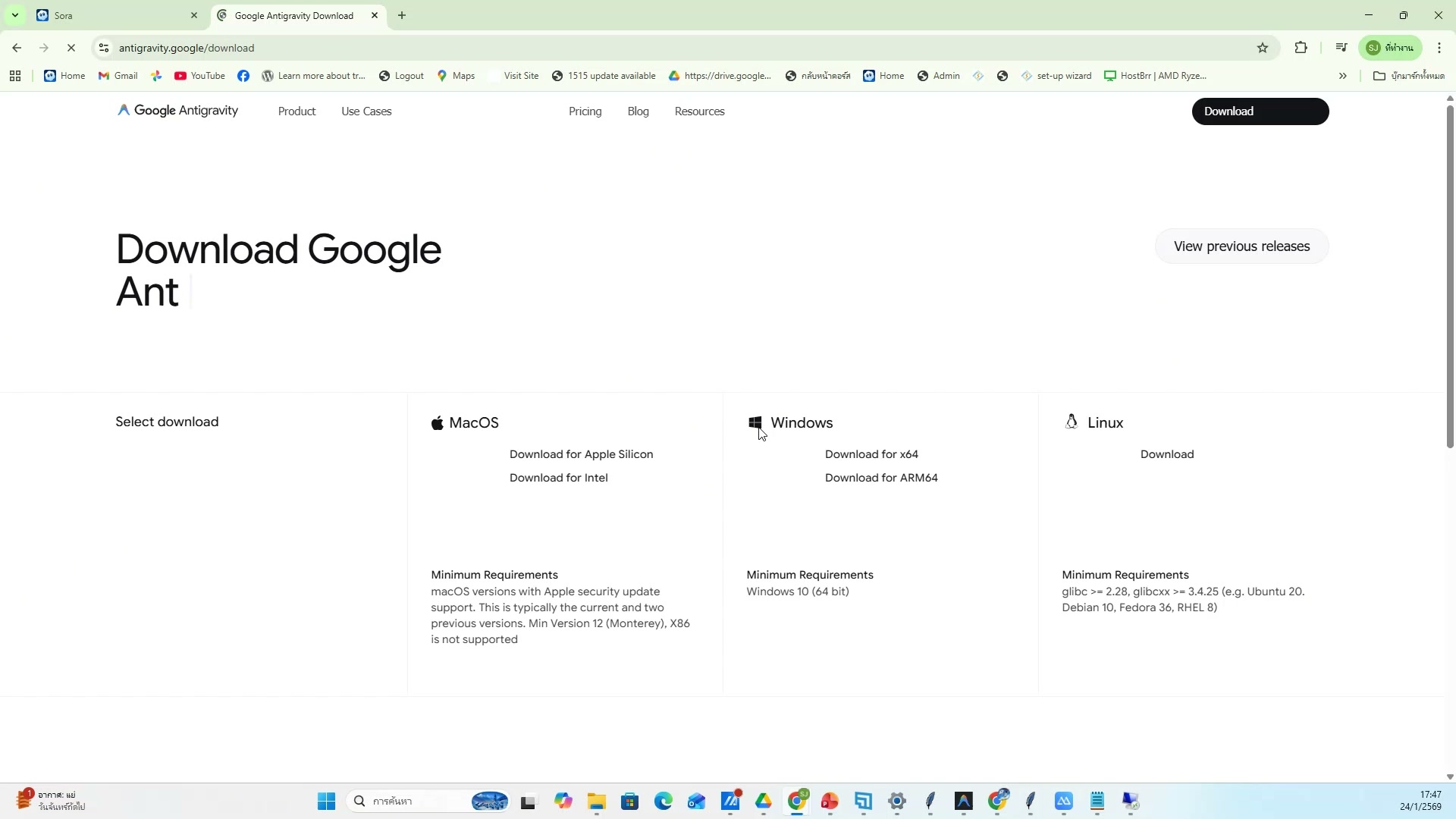Click the Google Antigravity logo
The image size is (1456, 819).
click(x=177, y=111)
